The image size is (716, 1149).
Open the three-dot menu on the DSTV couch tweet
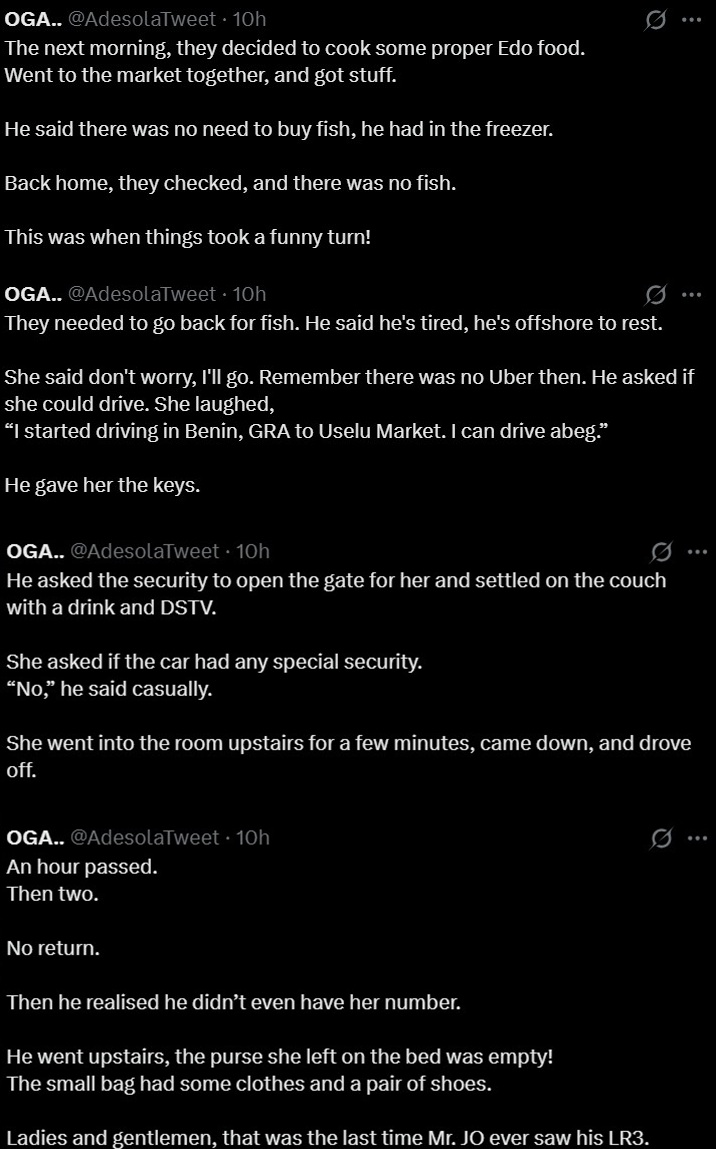[696, 551]
